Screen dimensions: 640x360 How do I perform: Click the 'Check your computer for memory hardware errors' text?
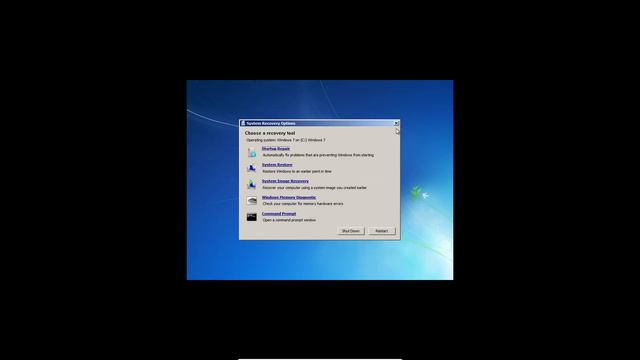pyautogui.click(x=303, y=204)
